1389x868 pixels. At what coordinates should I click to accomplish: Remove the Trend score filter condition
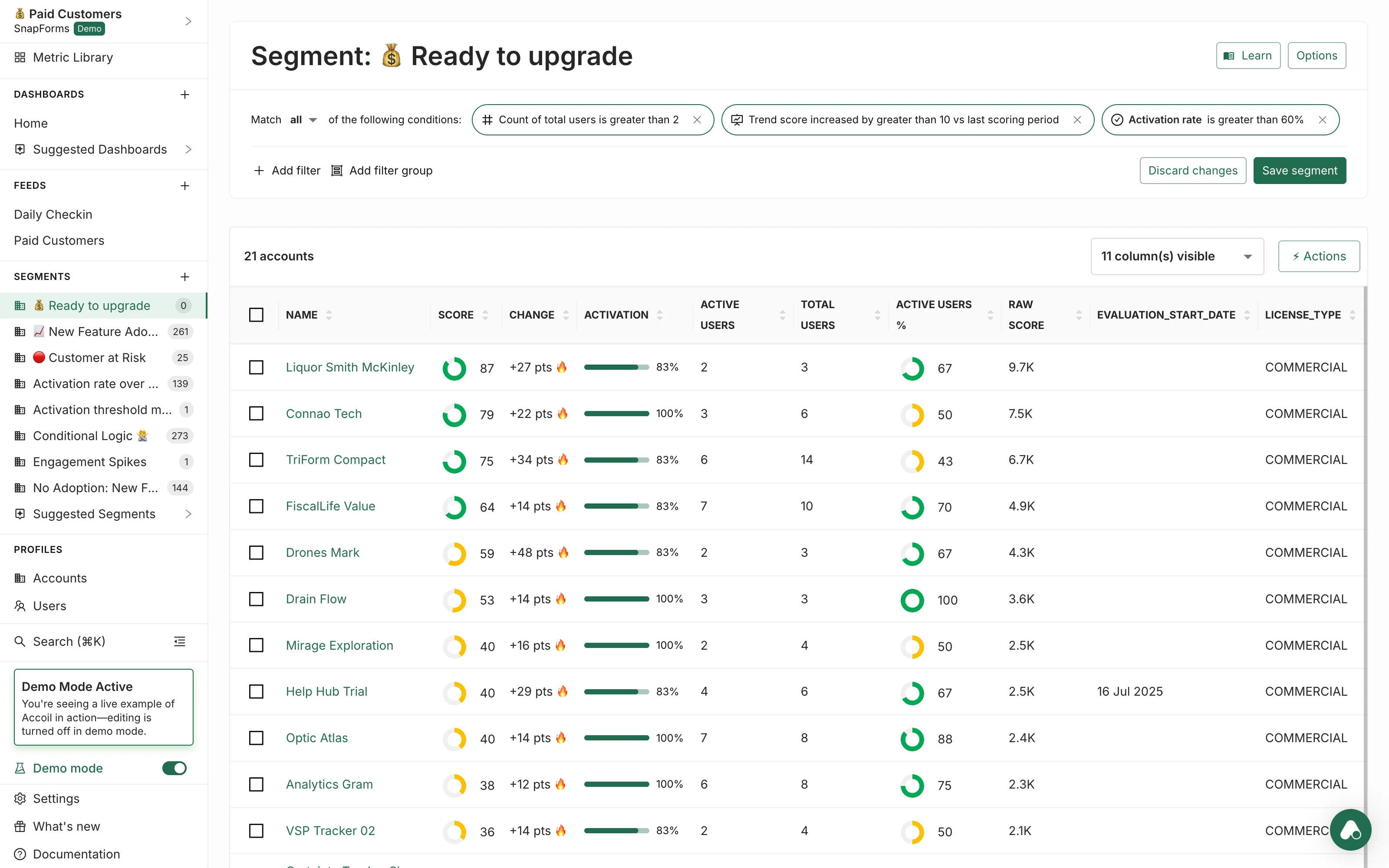(x=1077, y=119)
